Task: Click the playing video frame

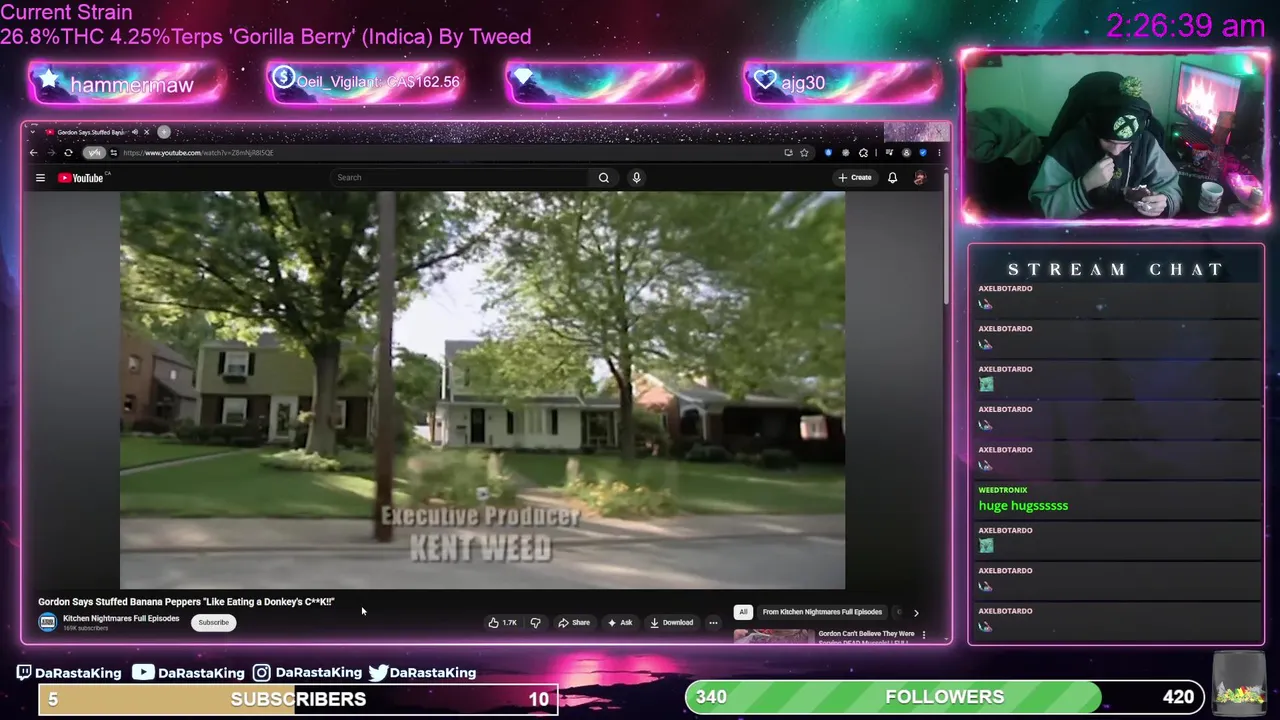Action: click(482, 390)
